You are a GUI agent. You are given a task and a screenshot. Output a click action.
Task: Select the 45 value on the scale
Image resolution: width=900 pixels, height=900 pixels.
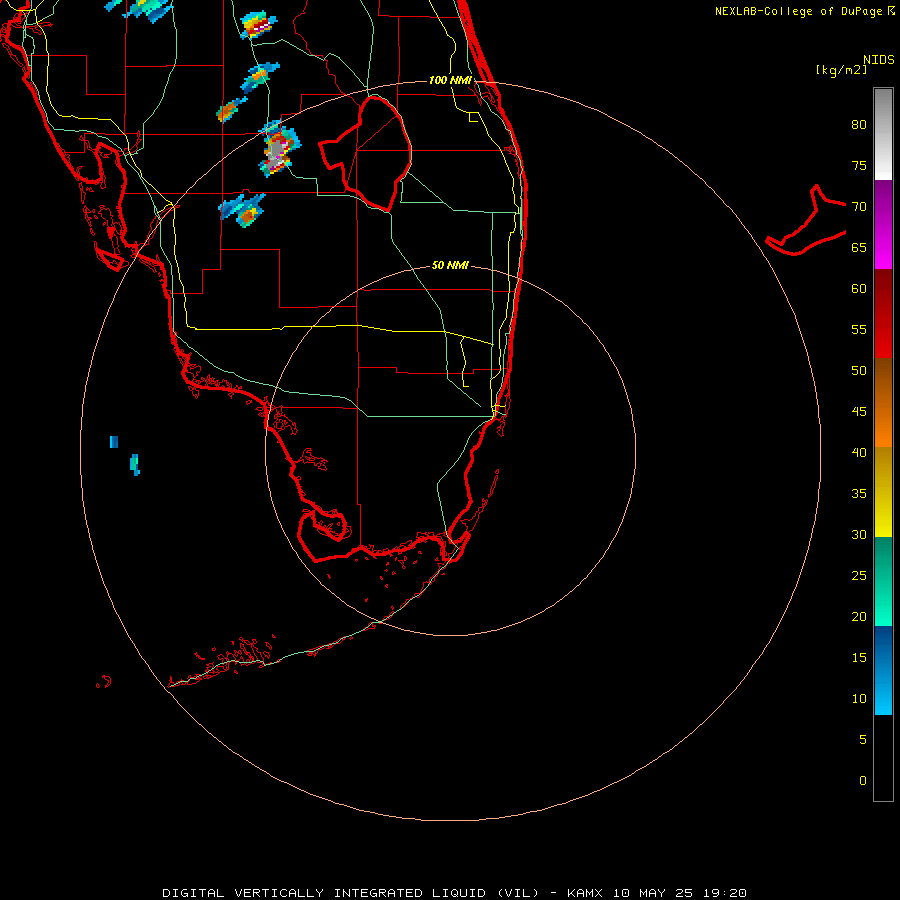tap(859, 412)
